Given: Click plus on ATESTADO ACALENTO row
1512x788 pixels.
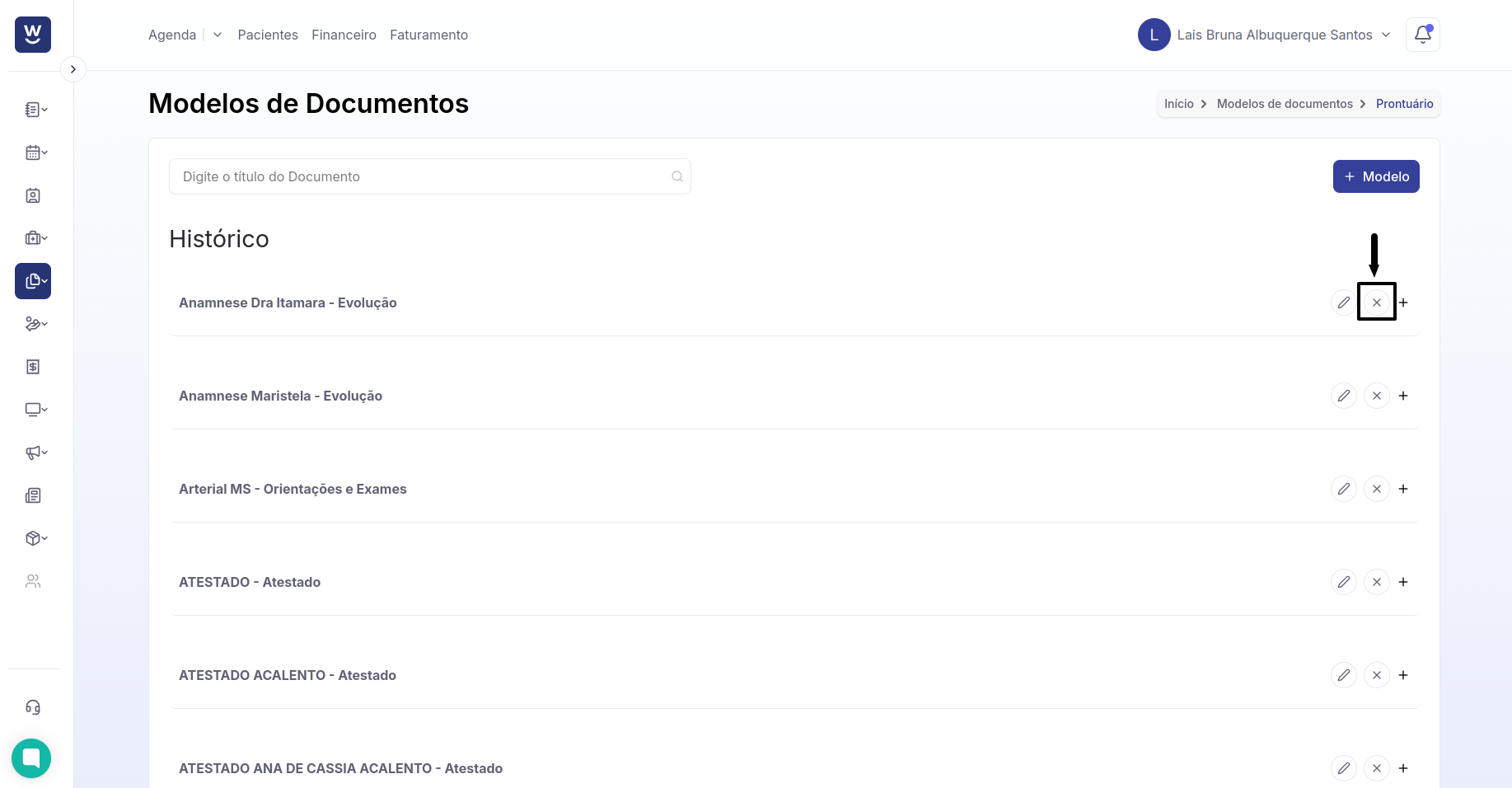Looking at the screenshot, I should pyautogui.click(x=1403, y=675).
